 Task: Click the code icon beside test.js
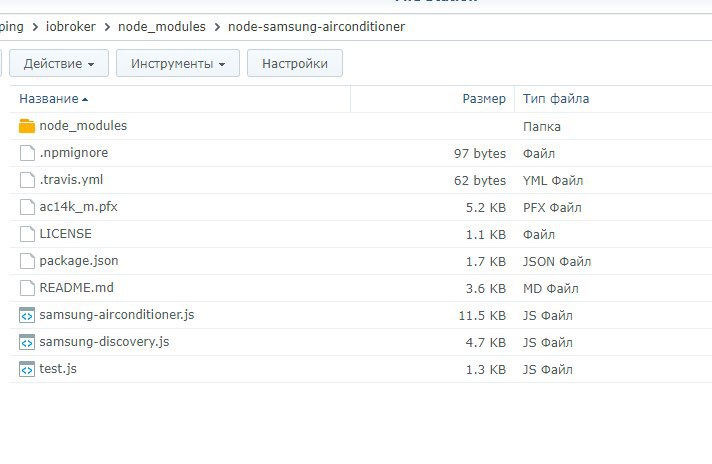pos(27,369)
